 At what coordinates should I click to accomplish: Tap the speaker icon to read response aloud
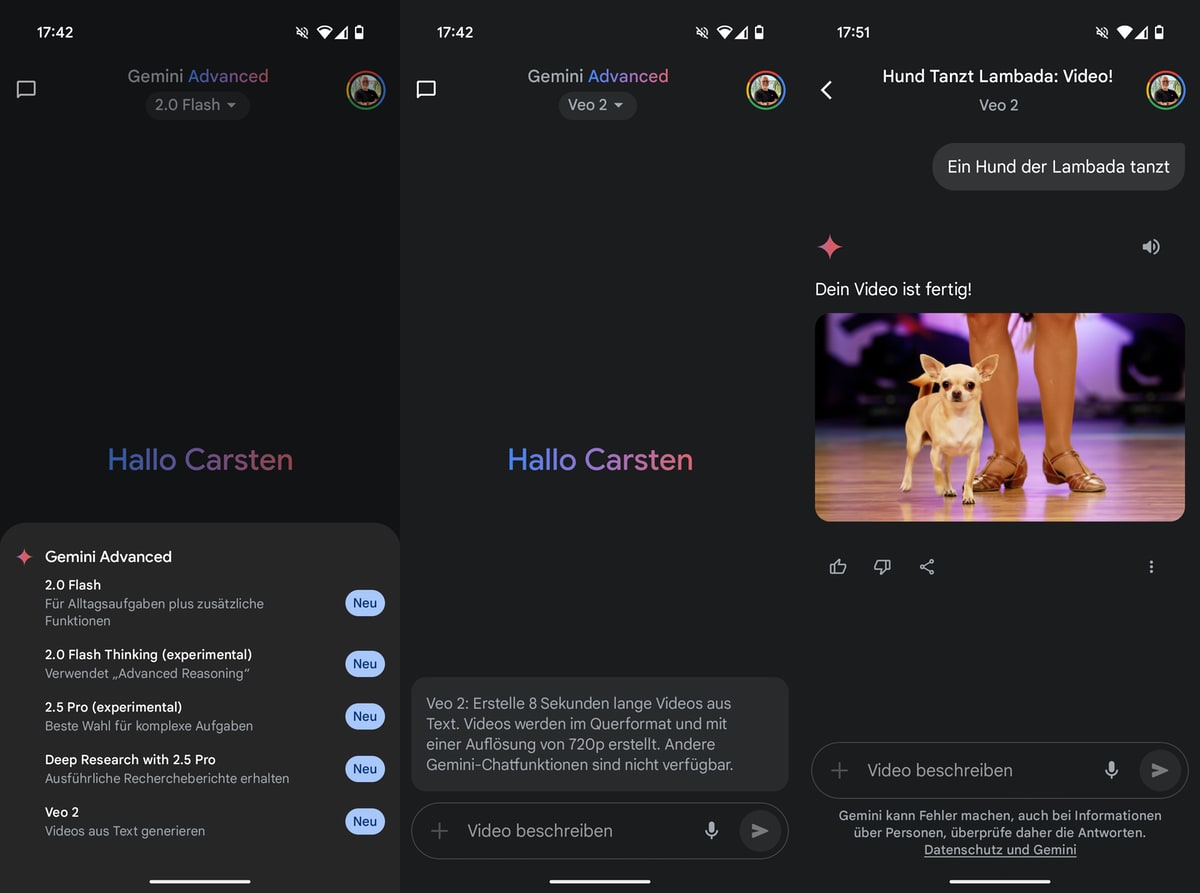pyautogui.click(x=1151, y=246)
